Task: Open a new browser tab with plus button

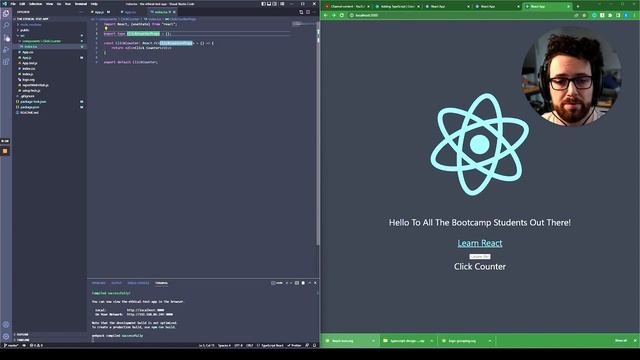Action: pyautogui.click(x=578, y=7)
